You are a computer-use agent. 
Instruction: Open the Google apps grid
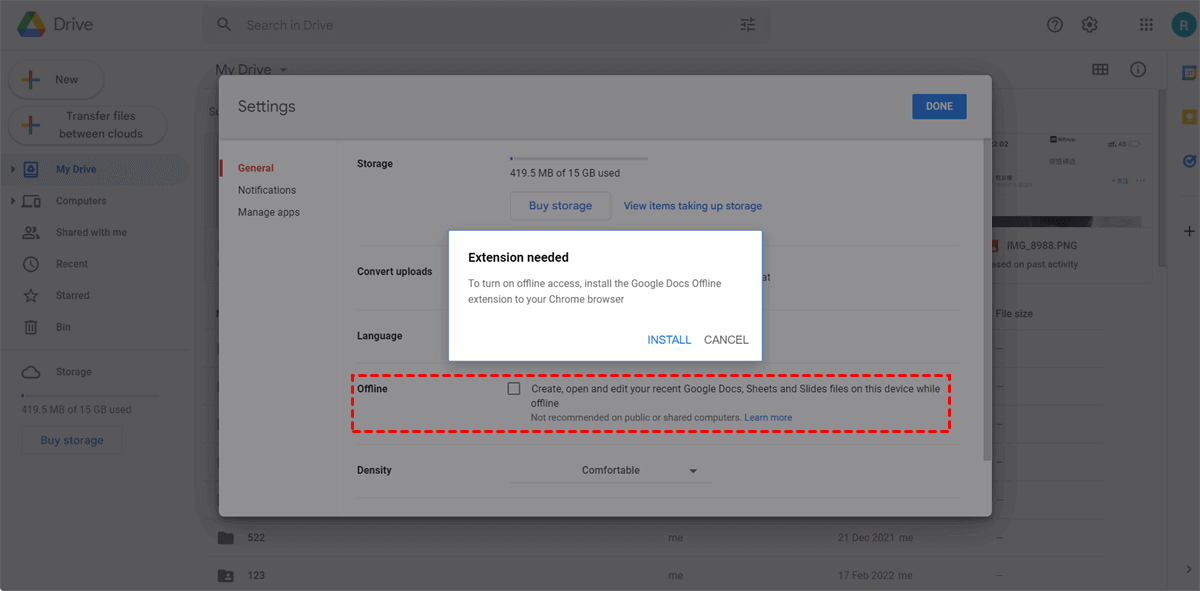click(x=1147, y=25)
